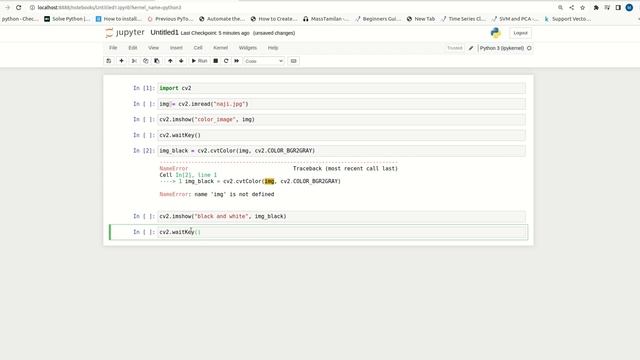640x360 pixels.
Task: Run the selected cell
Action: [x=200, y=61]
